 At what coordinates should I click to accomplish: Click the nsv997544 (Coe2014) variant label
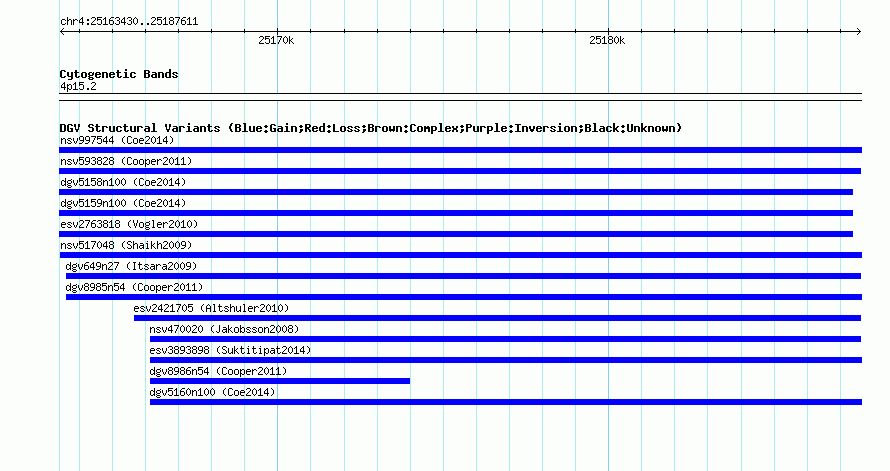coord(117,140)
